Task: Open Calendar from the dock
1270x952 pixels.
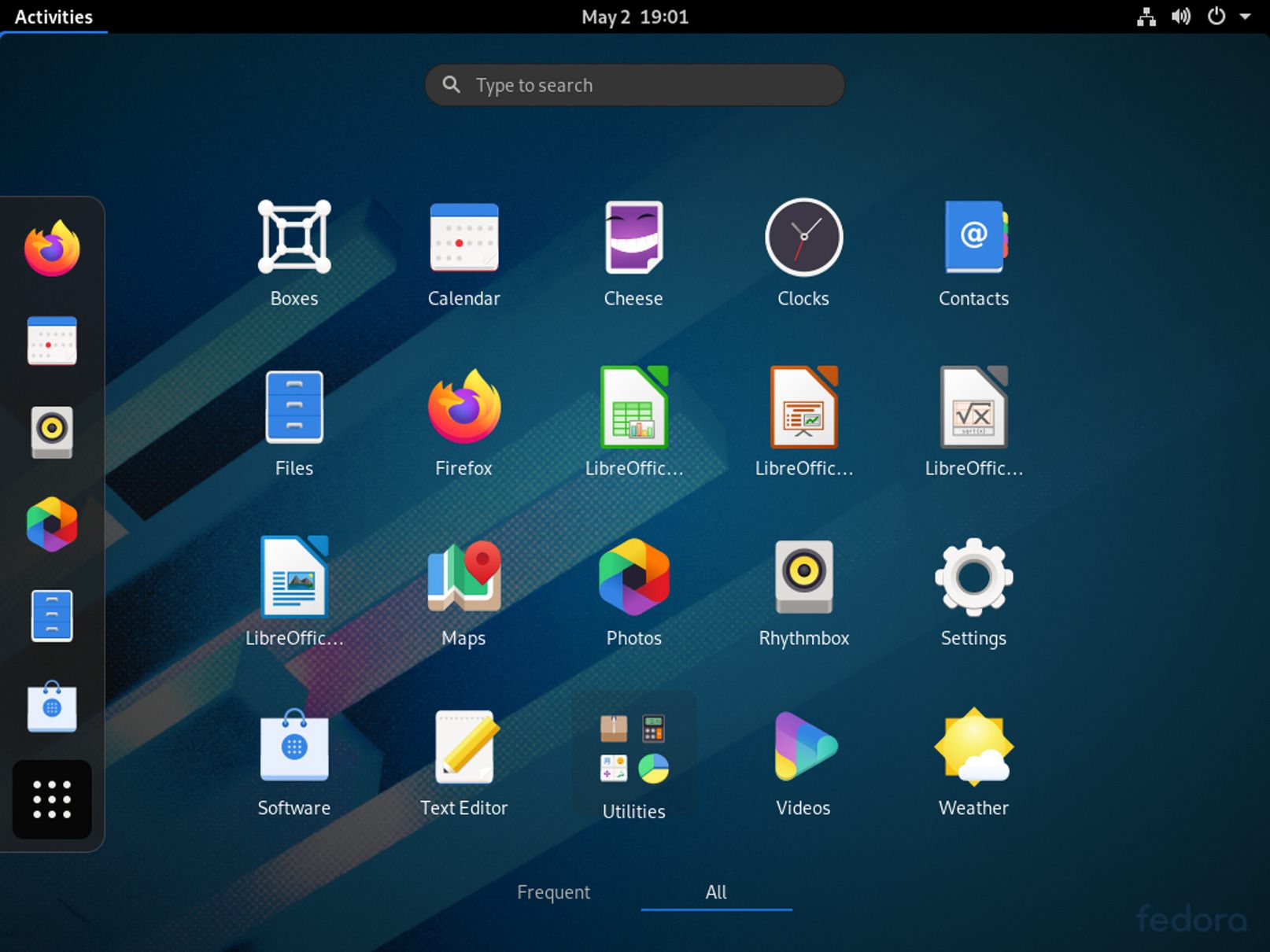Action: click(52, 341)
